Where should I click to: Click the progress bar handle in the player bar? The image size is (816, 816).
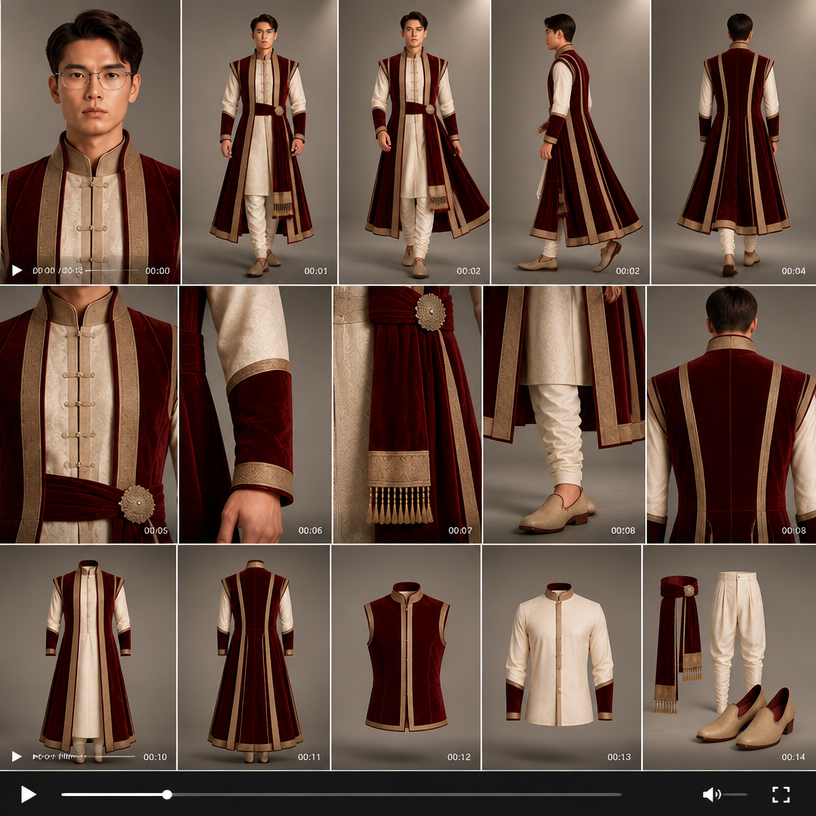pyautogui.click(x=167, y=795)
